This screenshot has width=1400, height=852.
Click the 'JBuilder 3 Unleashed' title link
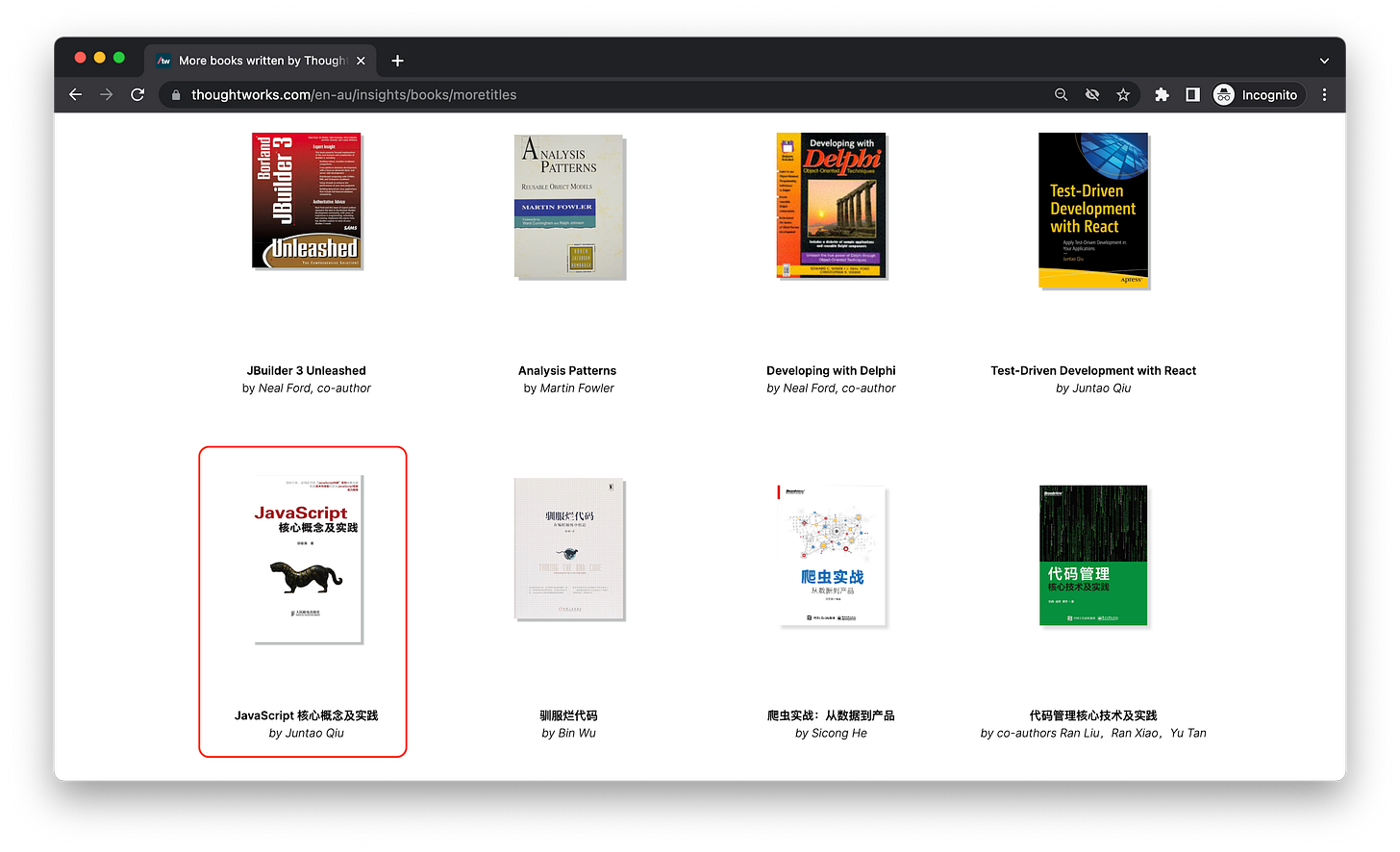click(306, 370)
